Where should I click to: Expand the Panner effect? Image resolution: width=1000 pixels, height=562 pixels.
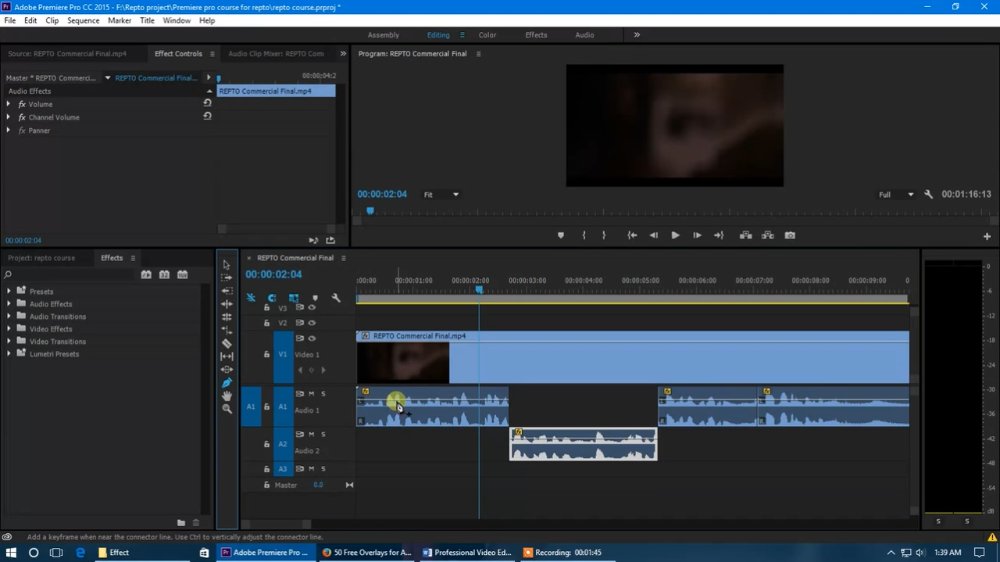pyautogui.click(x=8, y=130)
